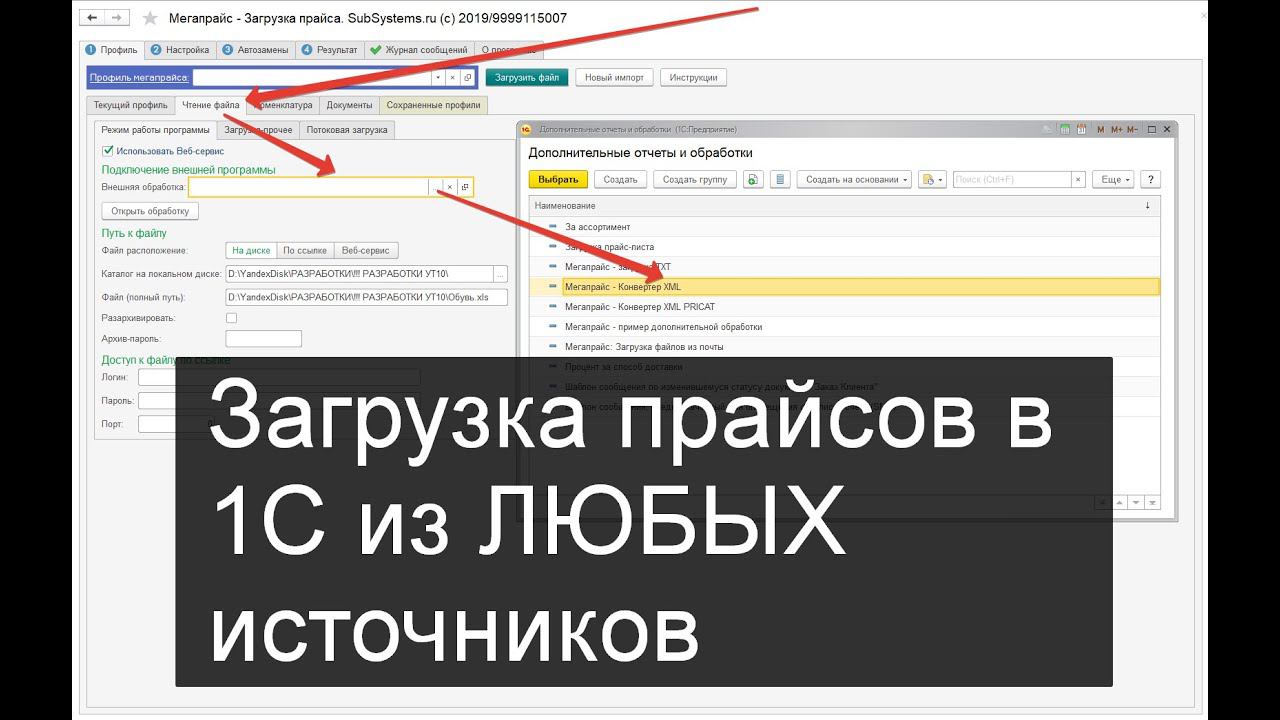The width and height of the screenshot is (1280, 720).
Task: Click the Создать группу button
Action: click(x=696, y=179)
